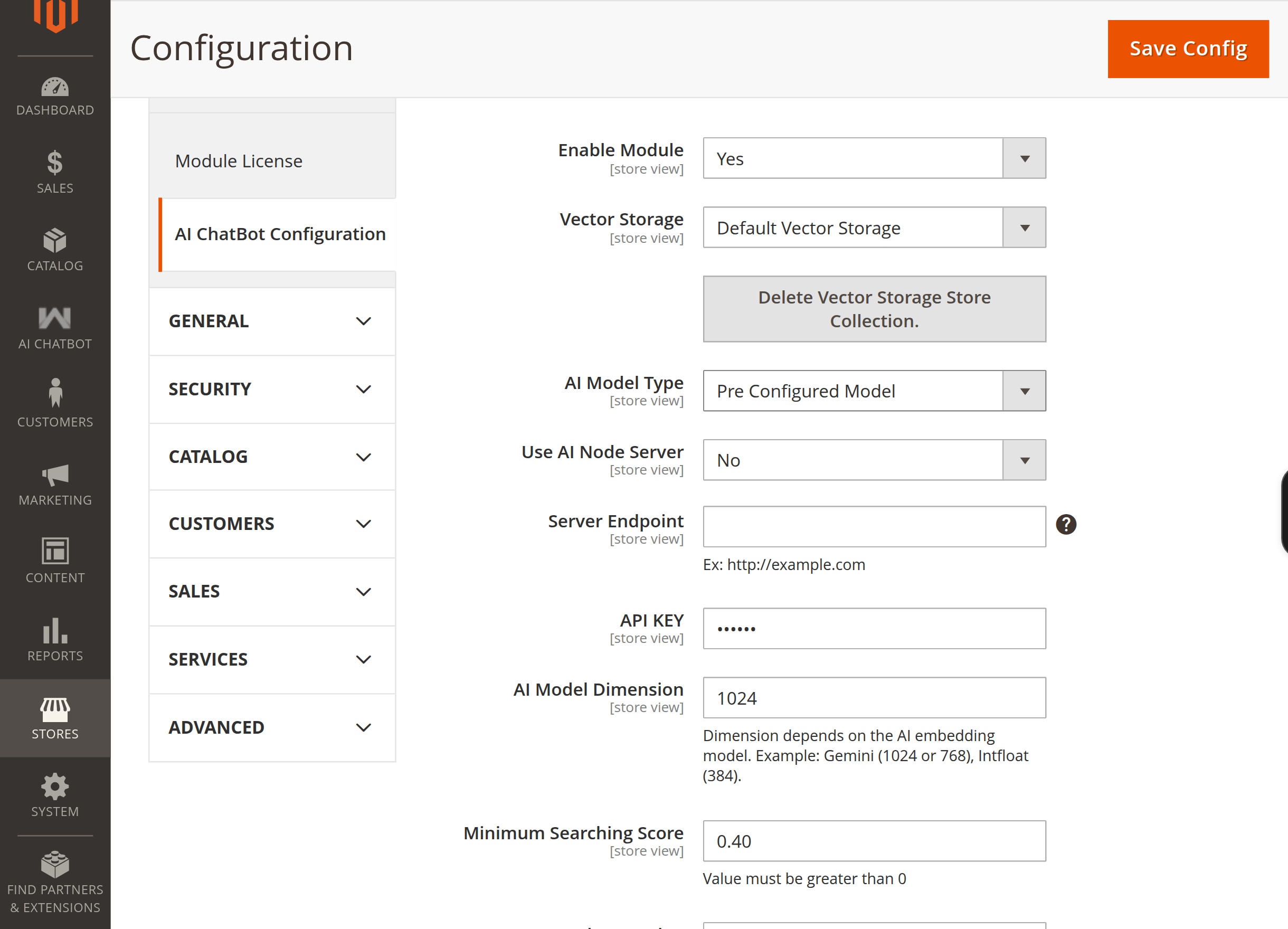Click the Magento logo icon
Viewport: 1288px width, 929px height.
tap(55, 16)
